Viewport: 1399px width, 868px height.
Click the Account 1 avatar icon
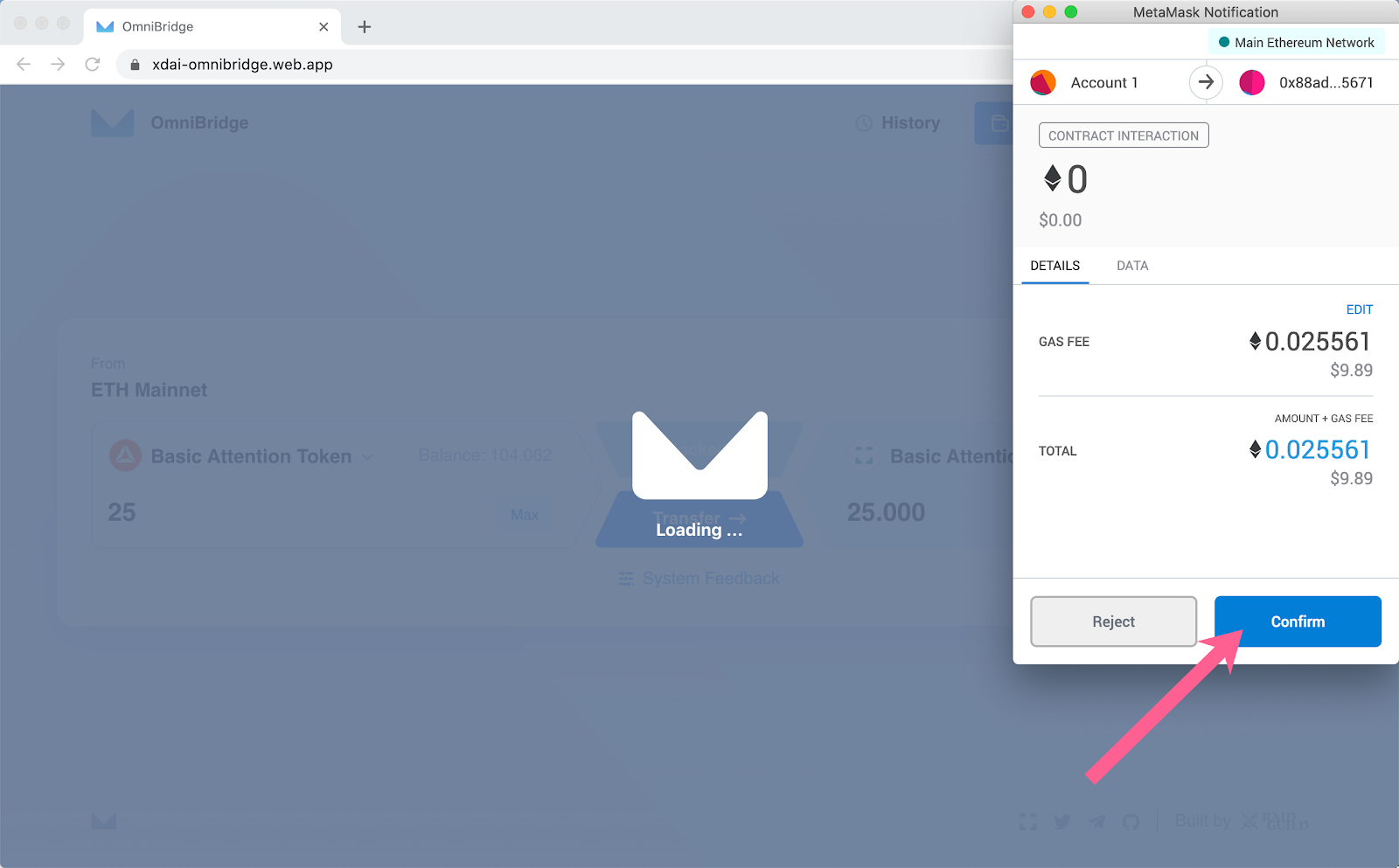tap(1043, 82)
